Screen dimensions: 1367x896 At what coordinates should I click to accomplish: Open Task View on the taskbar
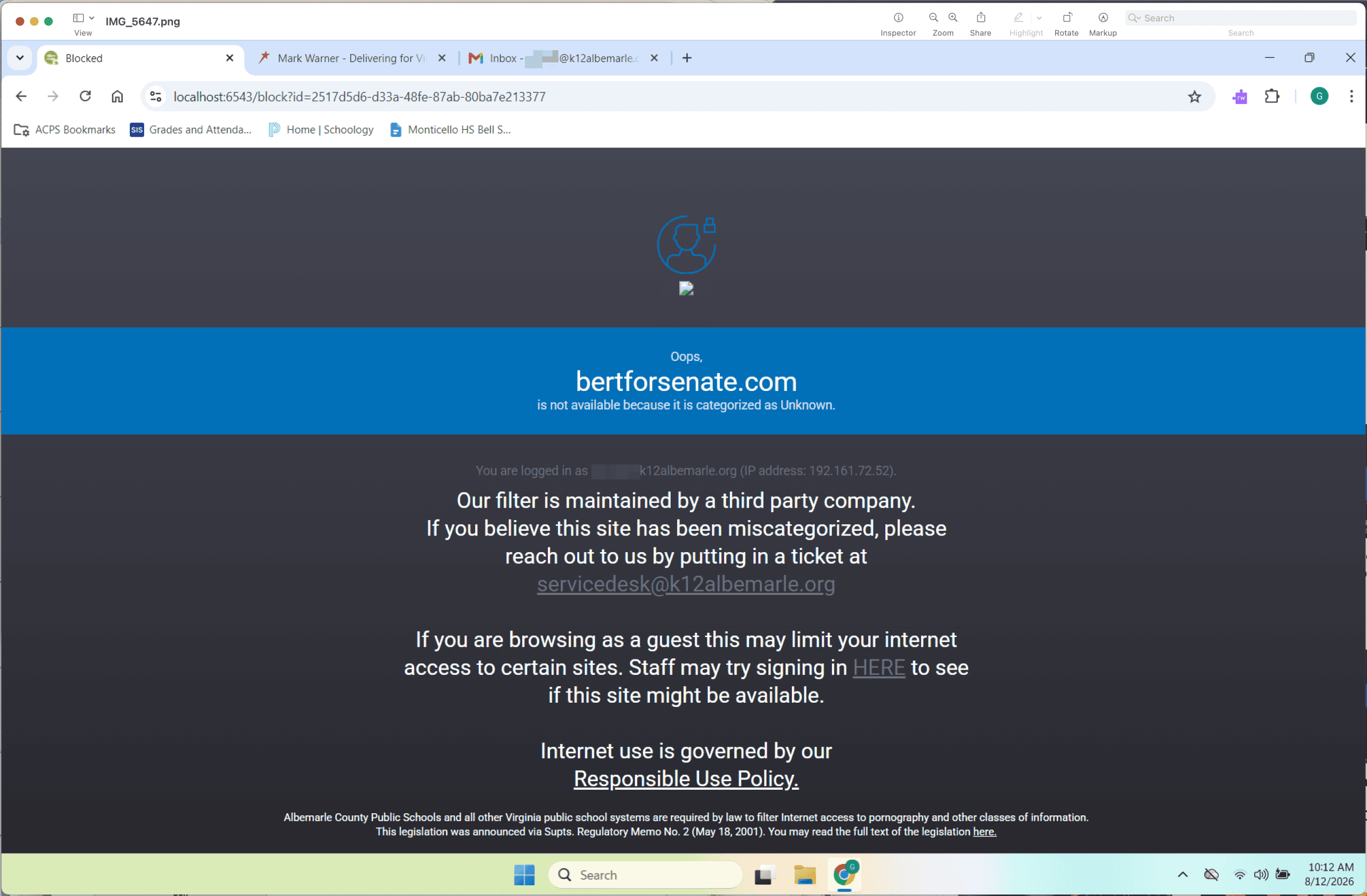[765, 875]
